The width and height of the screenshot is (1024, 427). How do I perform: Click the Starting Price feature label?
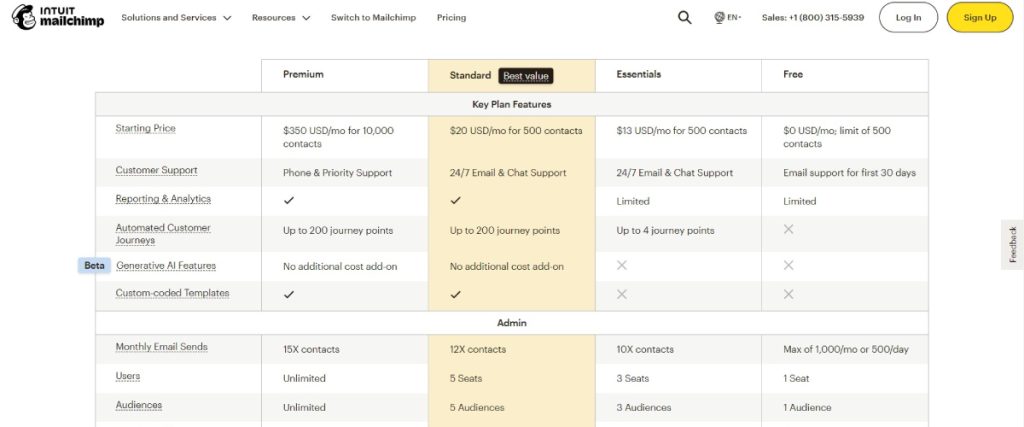point(146,129)
